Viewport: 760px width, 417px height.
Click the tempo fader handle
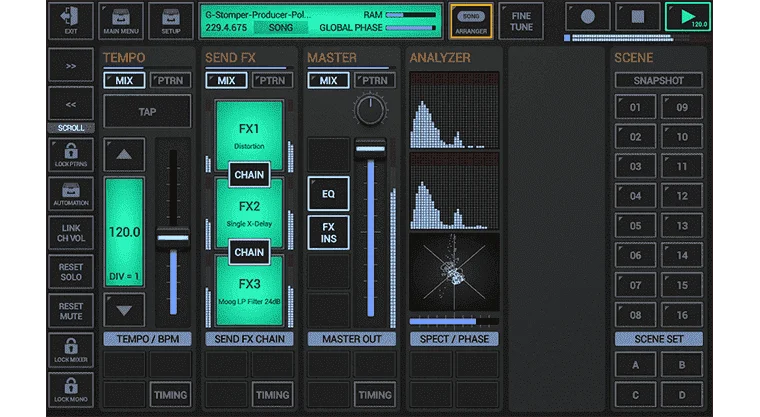click(173, 238)
